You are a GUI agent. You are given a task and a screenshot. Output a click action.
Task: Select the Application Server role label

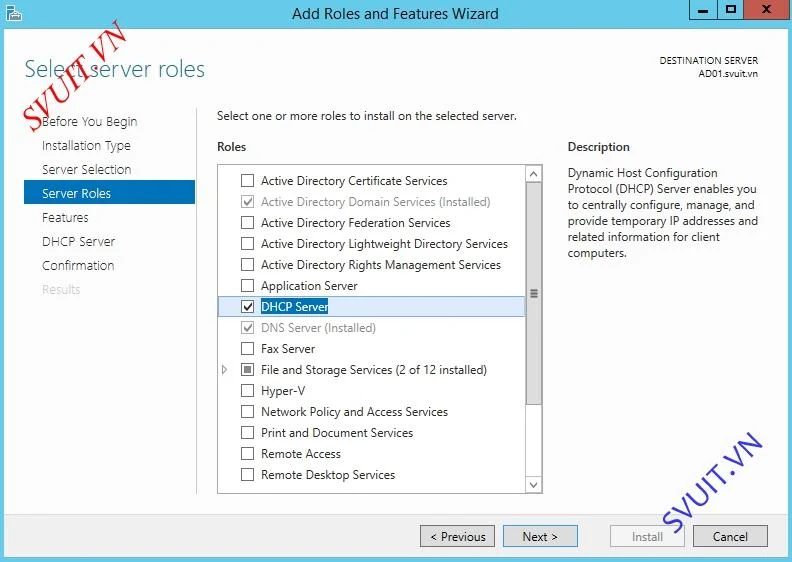tap(309, 286)
